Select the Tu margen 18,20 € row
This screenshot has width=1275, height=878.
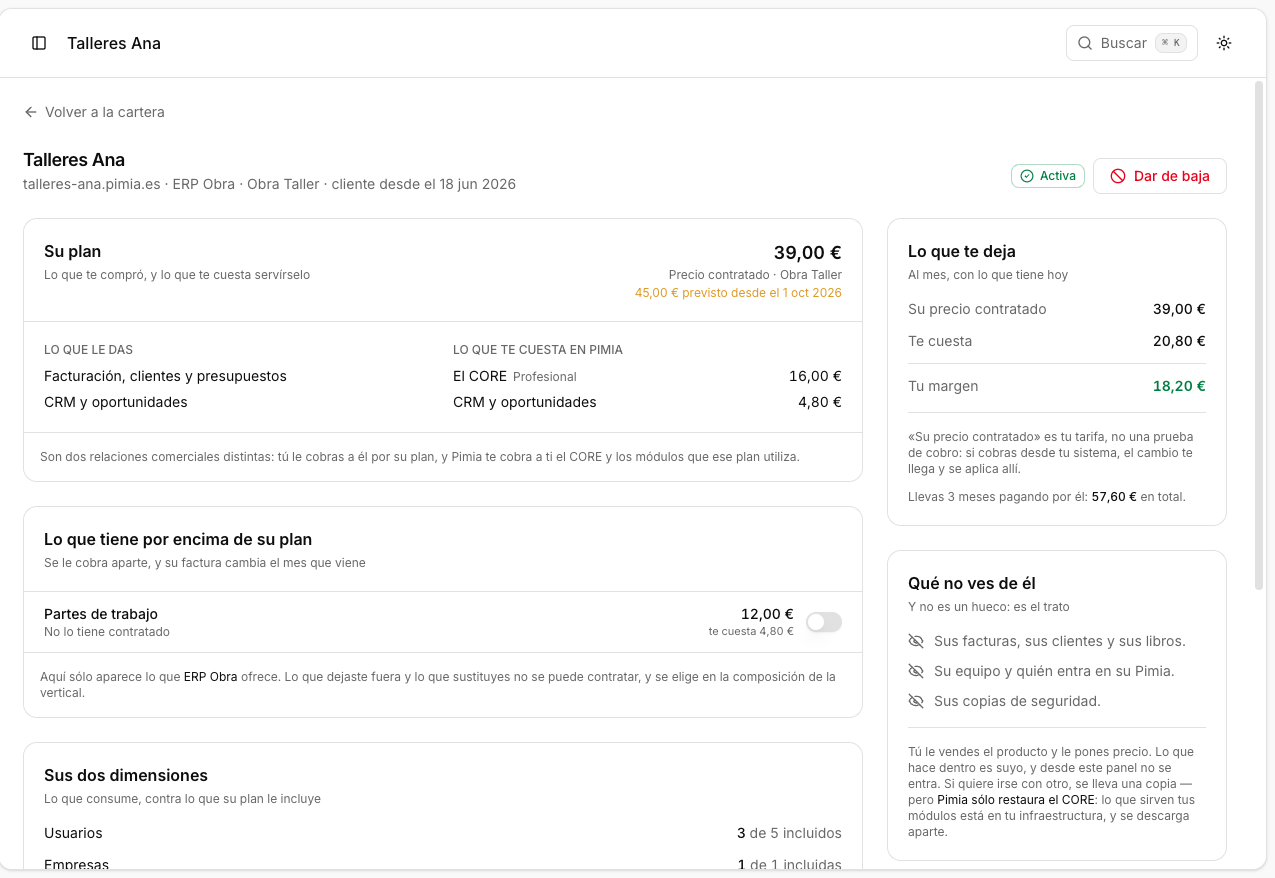pyautogui.click(x=1057, y=386)
